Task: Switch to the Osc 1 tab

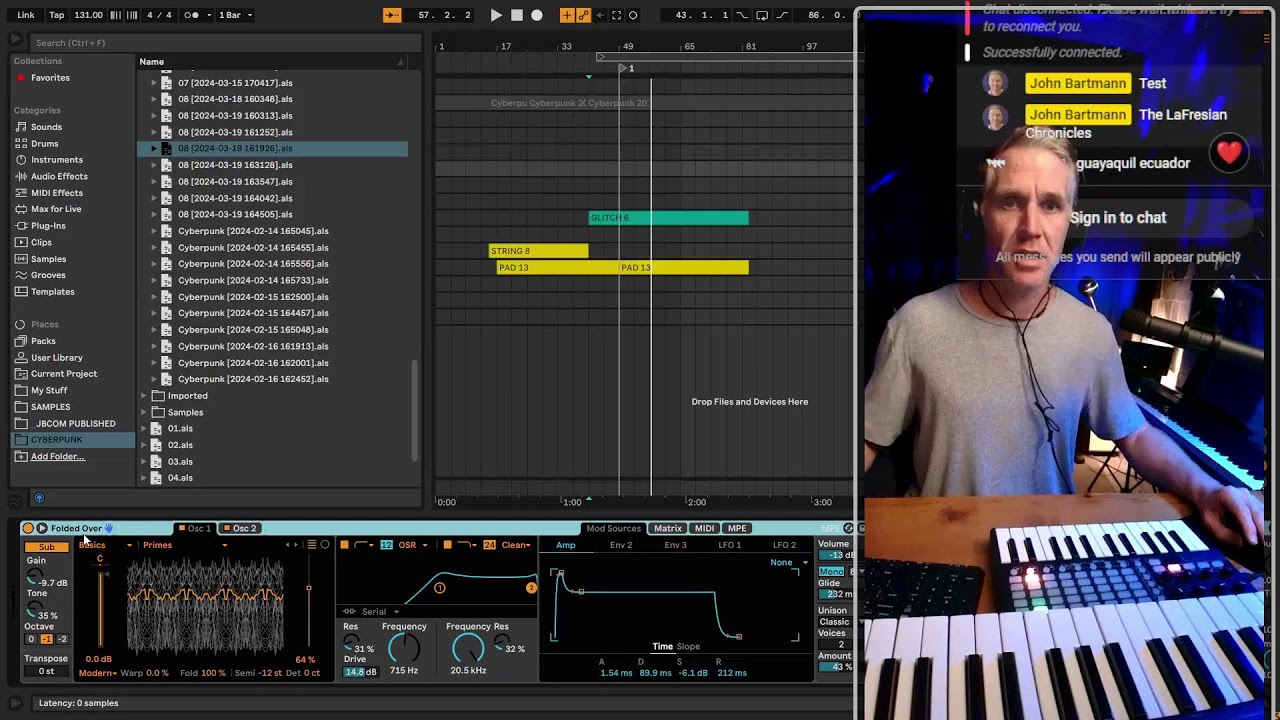Action: pos(194,529)
